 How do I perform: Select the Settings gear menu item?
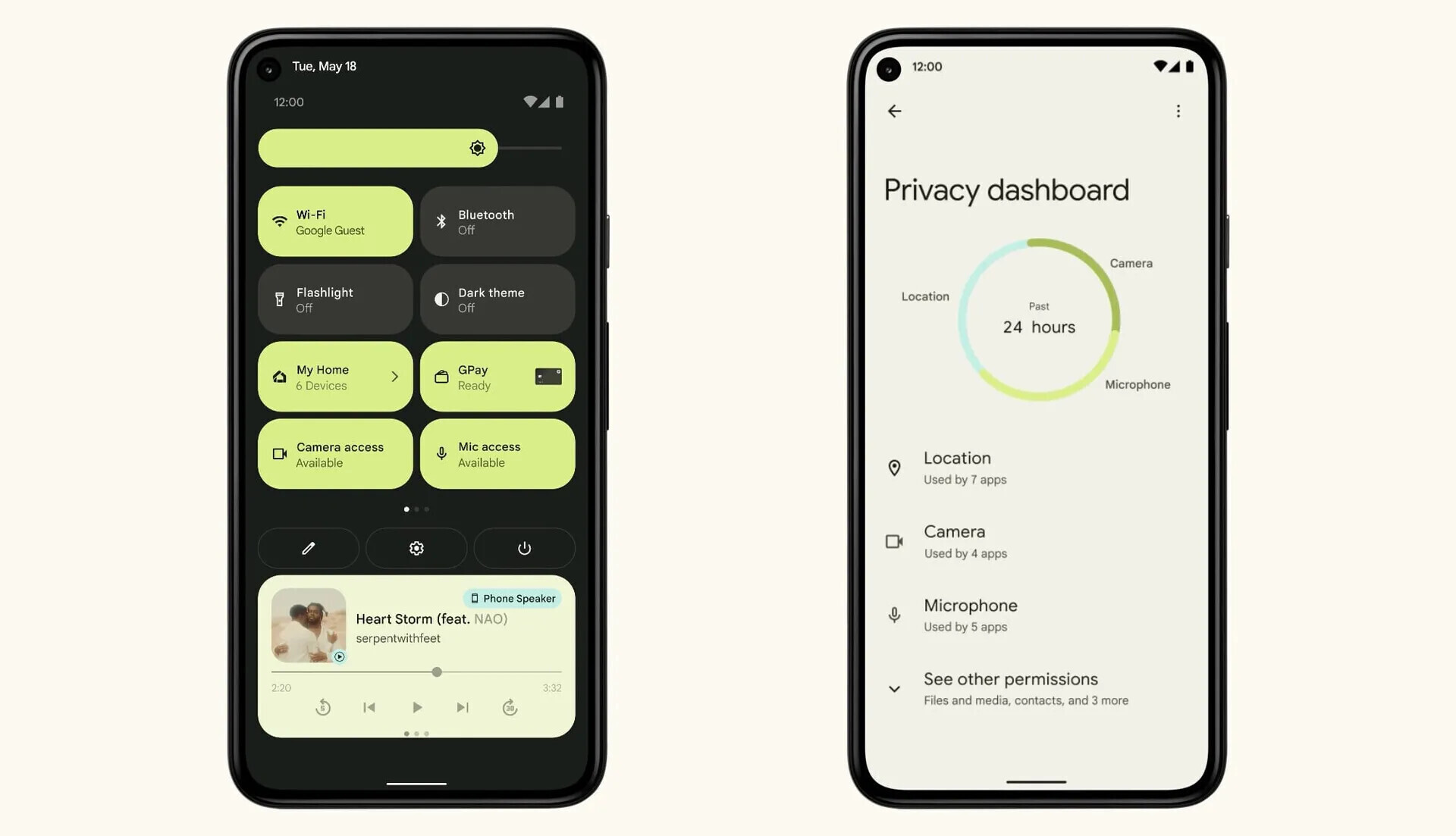click(x=416, y=548)
